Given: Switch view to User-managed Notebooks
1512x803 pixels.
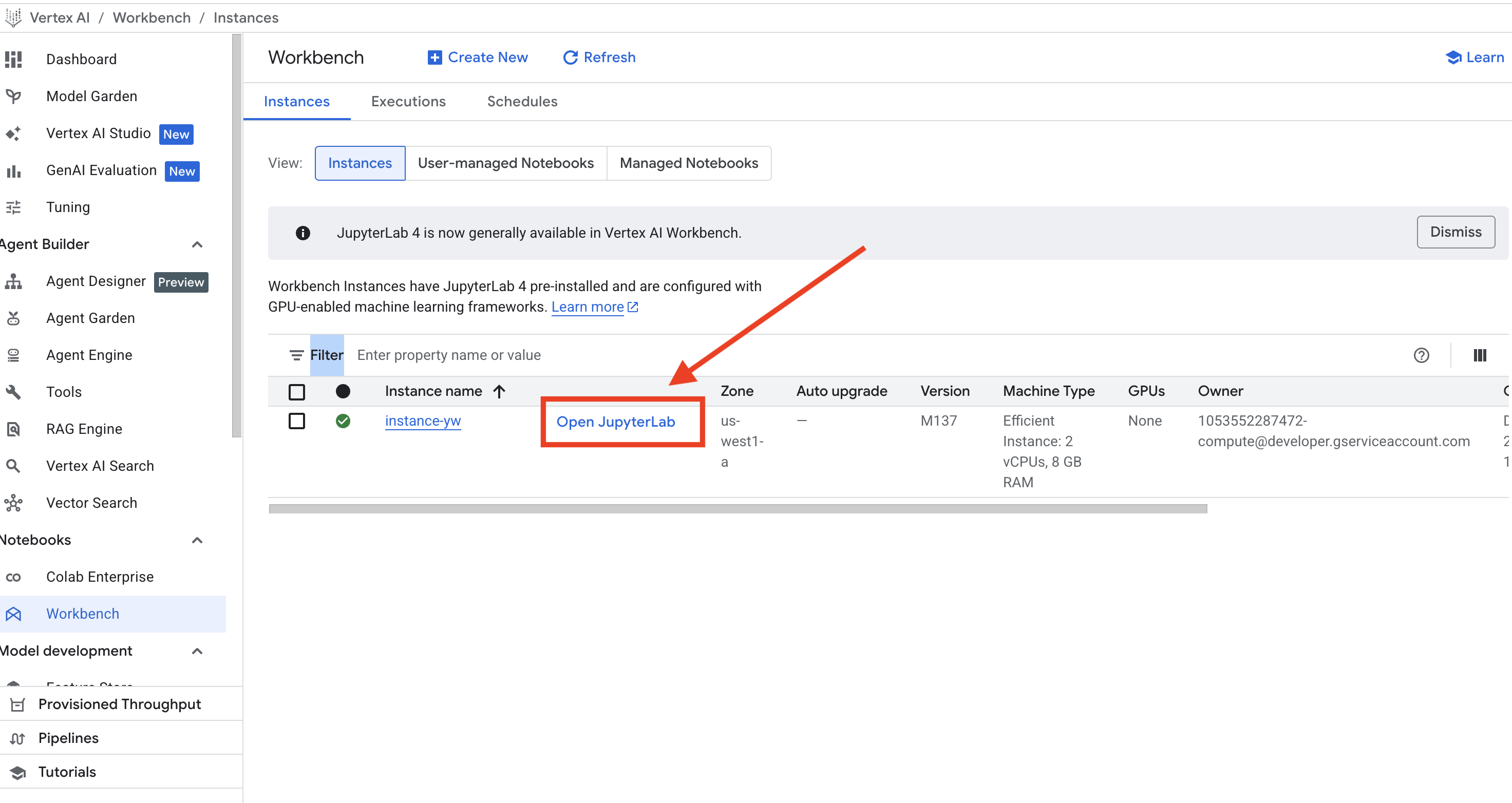Looking at the screenshot, I should [505, 163].
